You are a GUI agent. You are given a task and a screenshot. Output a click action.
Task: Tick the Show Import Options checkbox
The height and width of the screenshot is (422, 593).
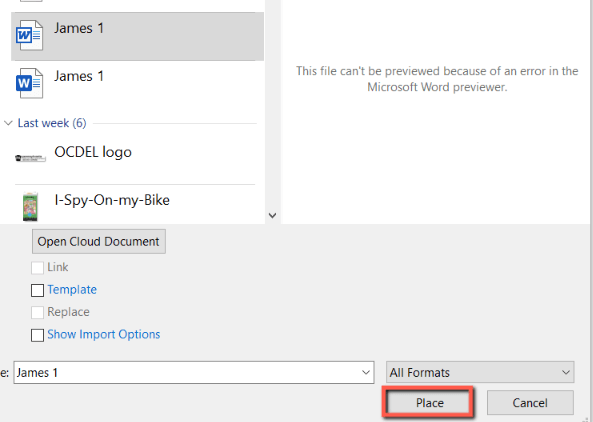click(x=37, y=335)
